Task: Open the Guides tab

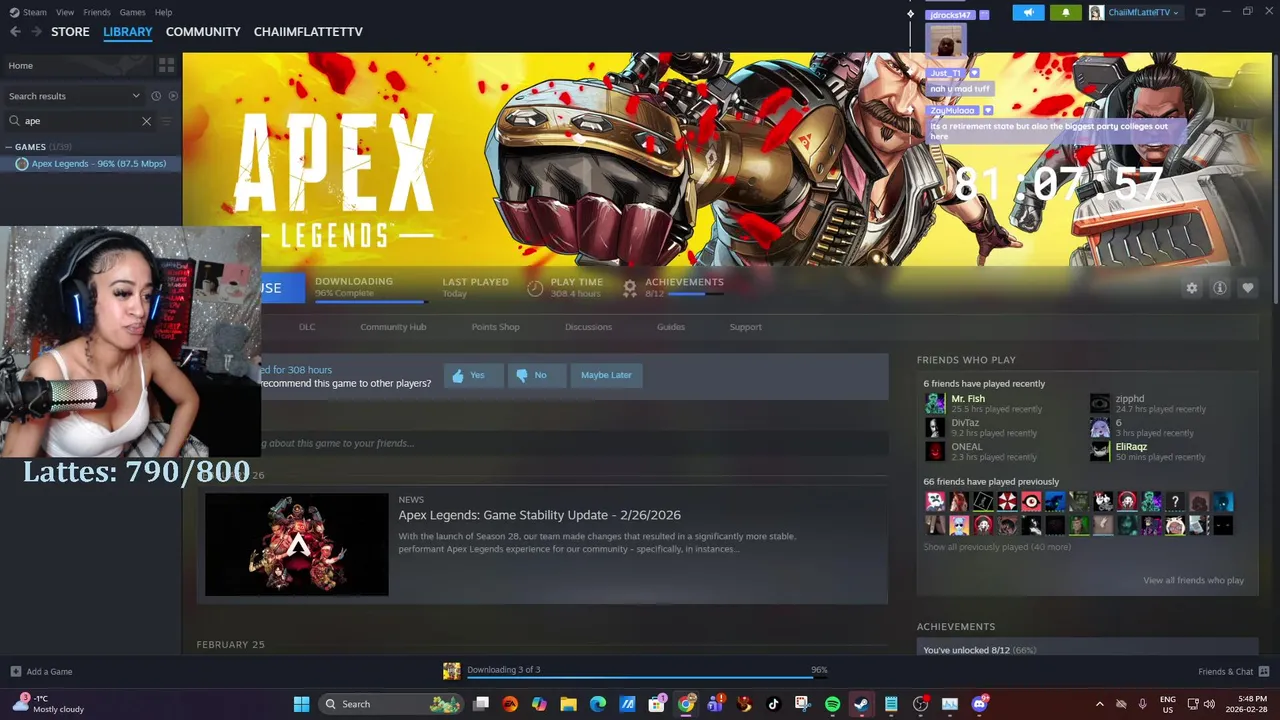Action: 670,327
